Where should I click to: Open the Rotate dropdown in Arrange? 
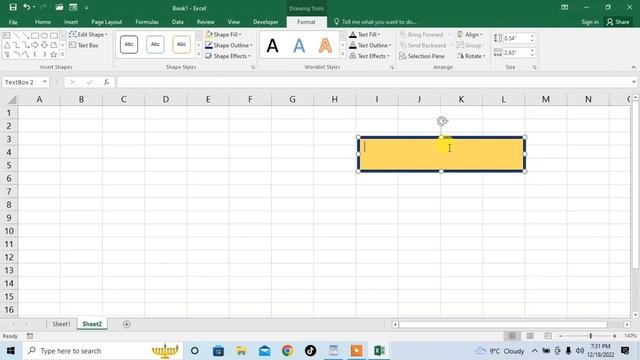[x=471, y=56]
